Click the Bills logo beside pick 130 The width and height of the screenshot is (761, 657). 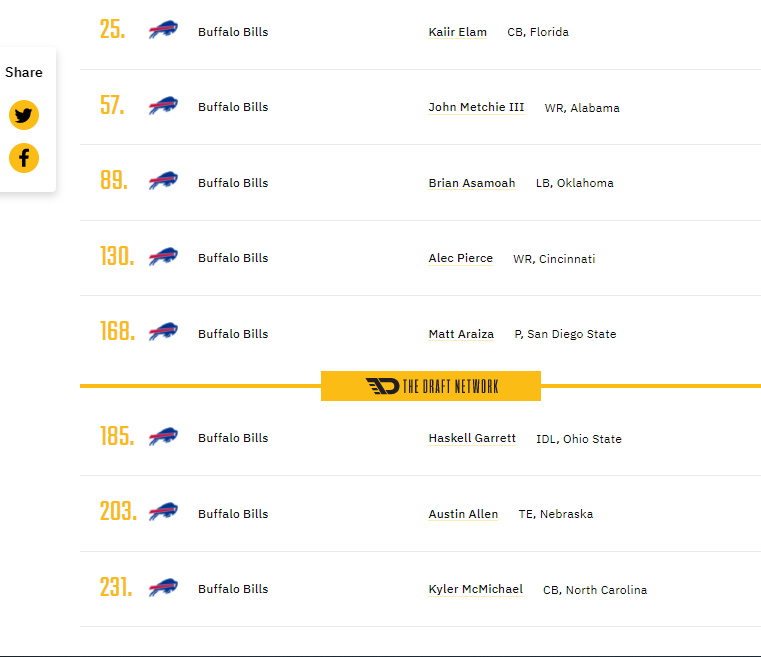click(163, 256)
